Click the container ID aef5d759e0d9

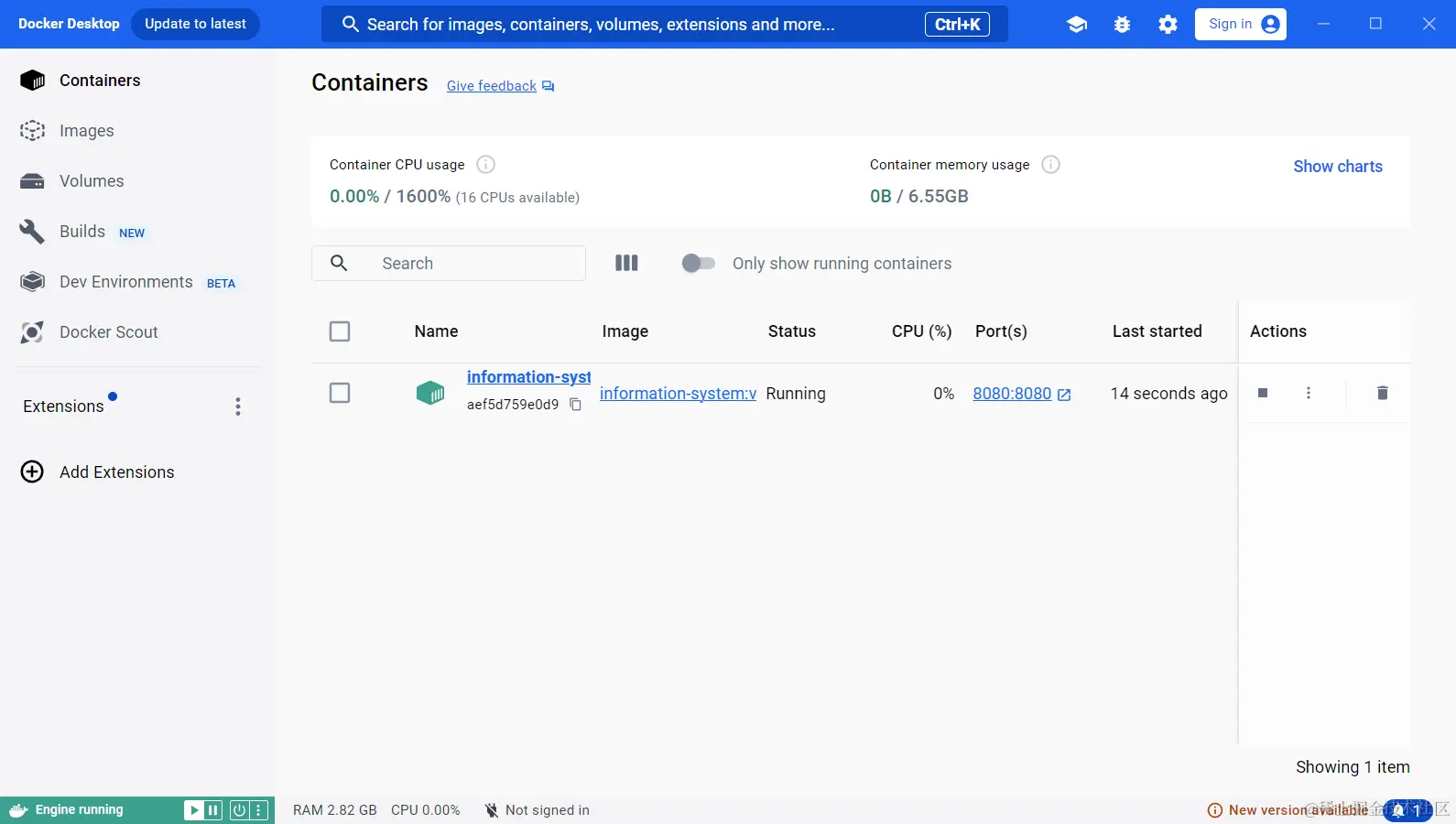pyautogui.click(x=513, y=405)
